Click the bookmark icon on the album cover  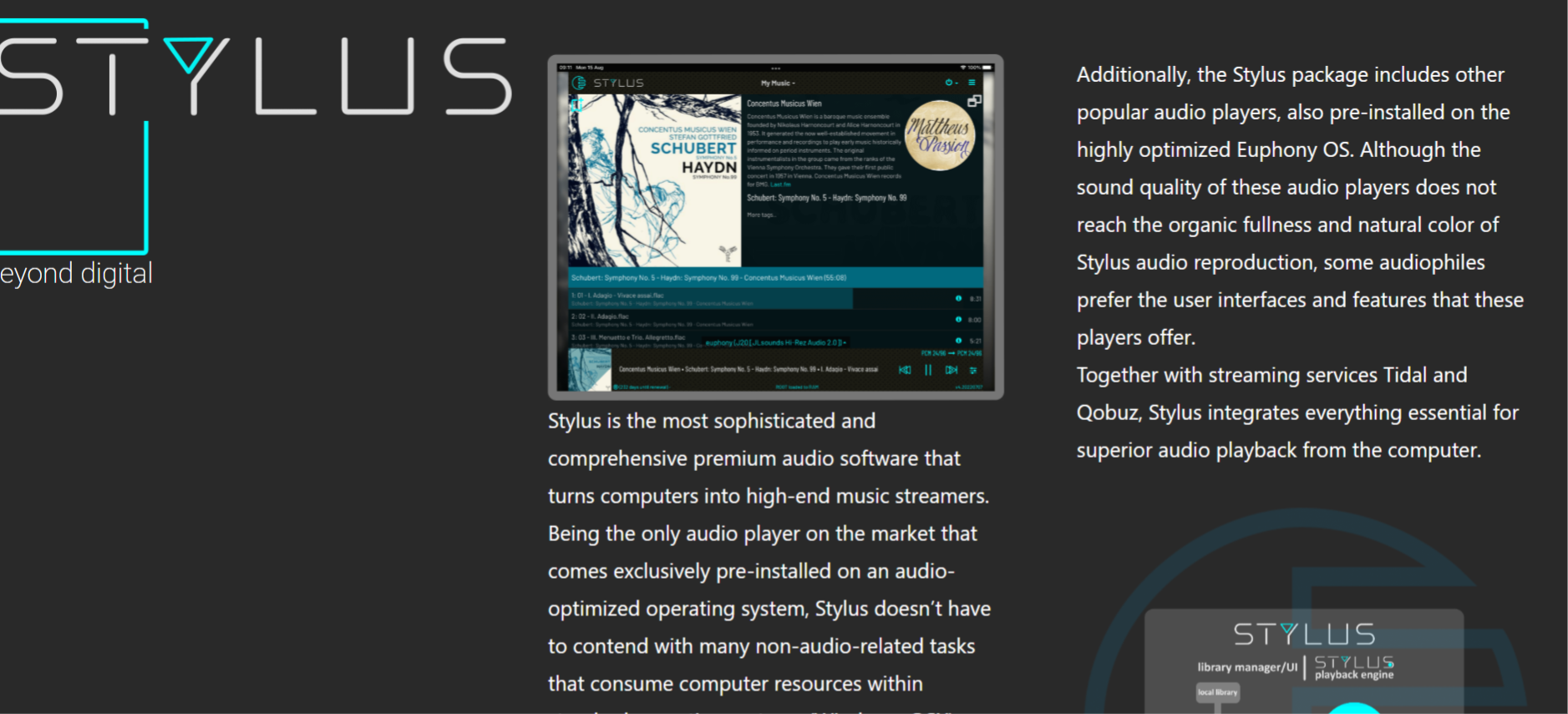[x=576, y=104]
